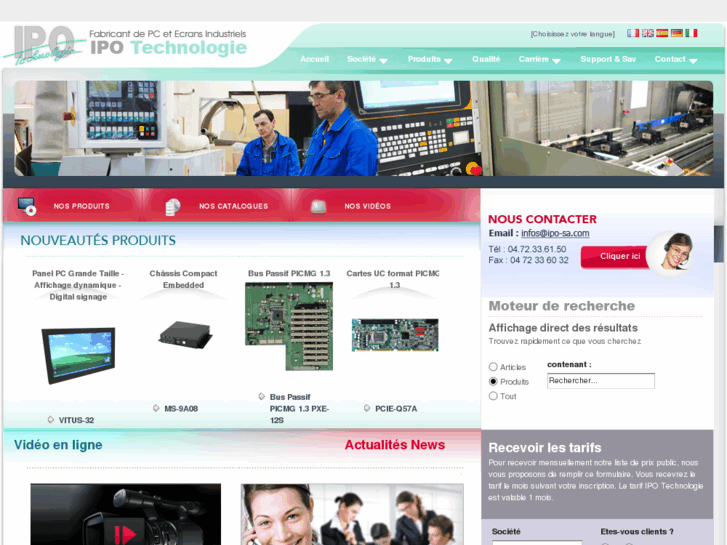Switch site language to French flag

pos(632,33)
